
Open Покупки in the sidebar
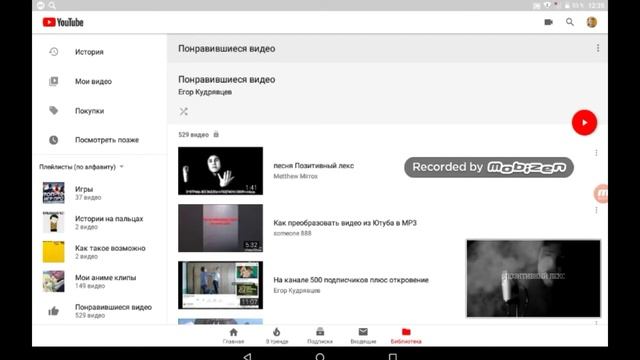click(100, 111)
